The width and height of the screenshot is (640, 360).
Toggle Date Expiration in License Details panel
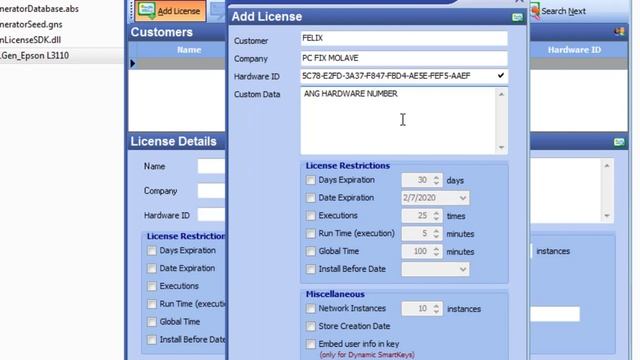click(152, 268)
